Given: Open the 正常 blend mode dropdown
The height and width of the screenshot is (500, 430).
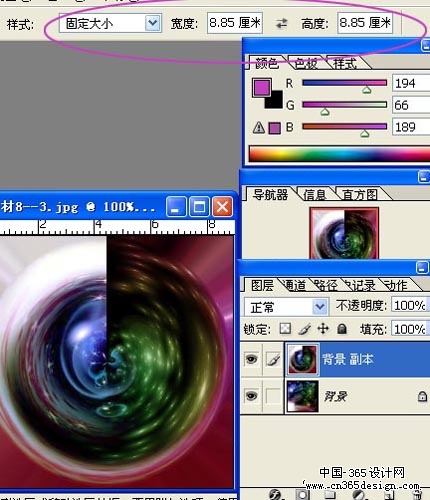Looking at the screenshot, I should [x=286, y=307].
